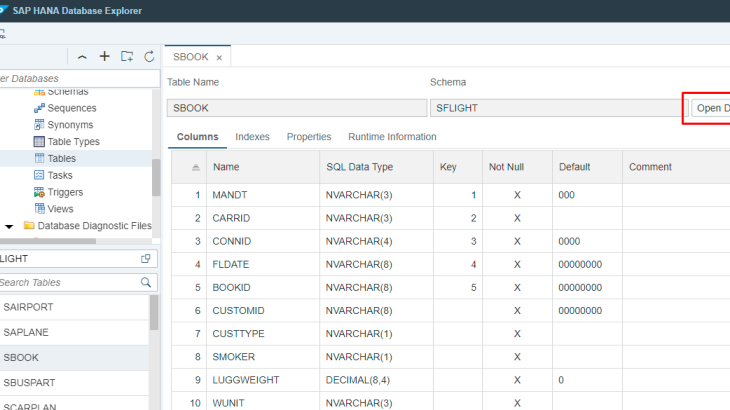
Task: Click the add folder icon in the toolbar
Action: (x=127, y=56)
